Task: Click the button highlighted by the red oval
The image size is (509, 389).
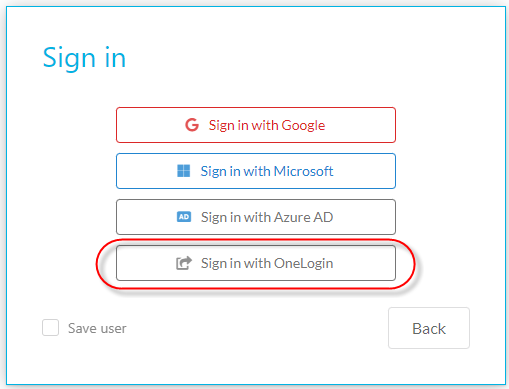Action: coord(256,263)
